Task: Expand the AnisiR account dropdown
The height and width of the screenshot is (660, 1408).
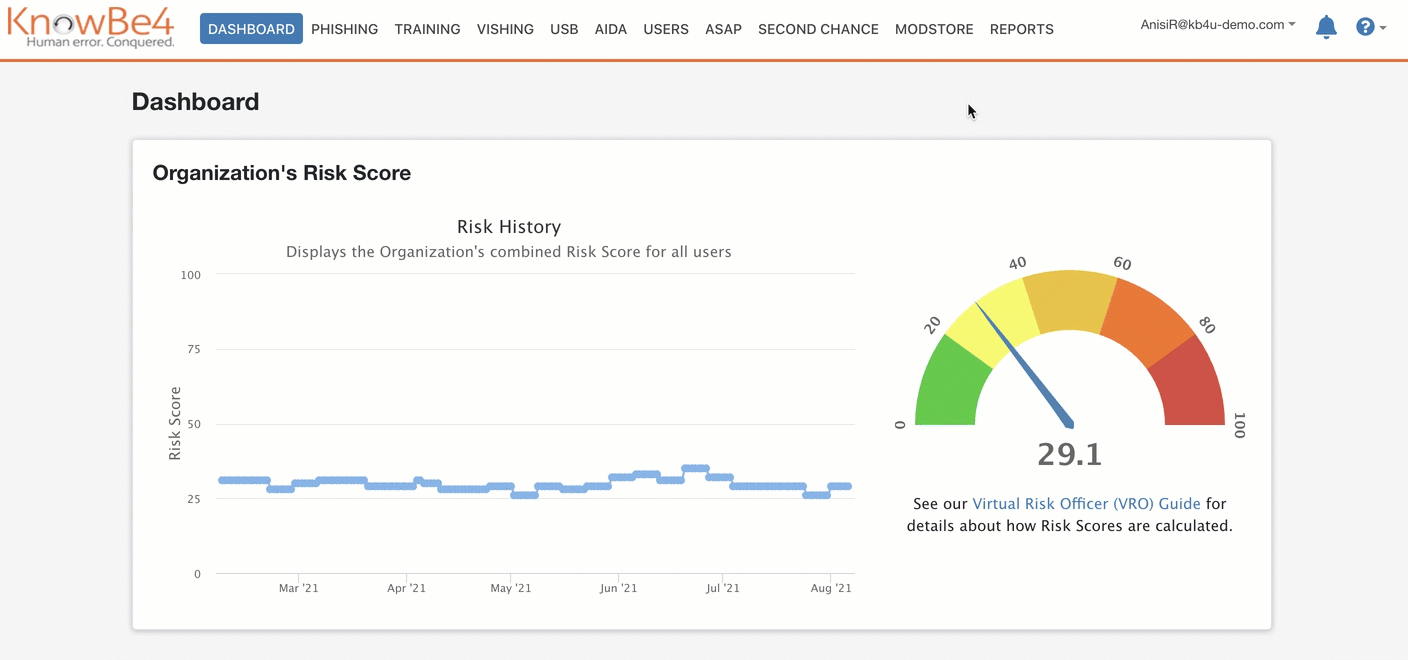Action: [1217, 25]
